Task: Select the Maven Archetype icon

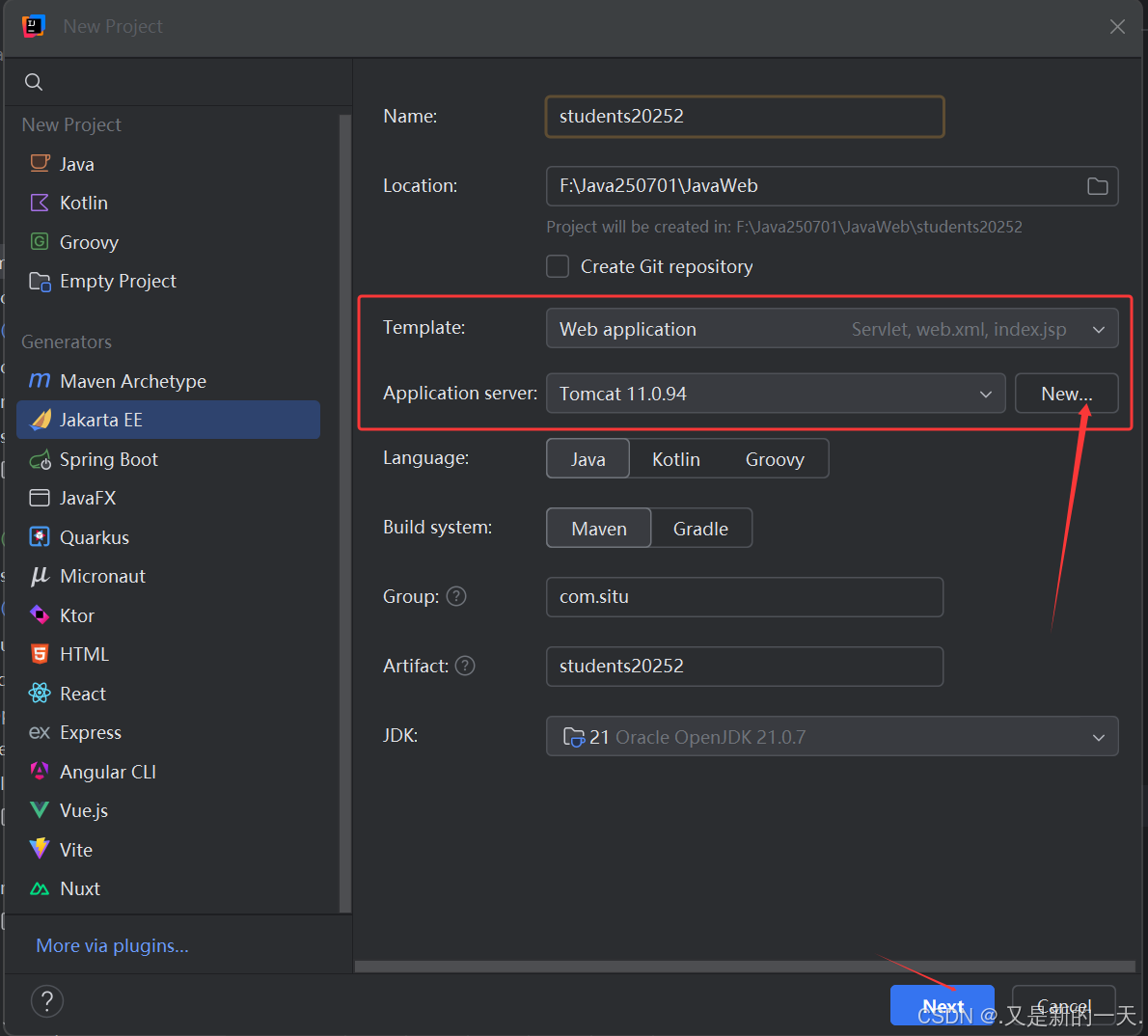Action: coord(40,381)
